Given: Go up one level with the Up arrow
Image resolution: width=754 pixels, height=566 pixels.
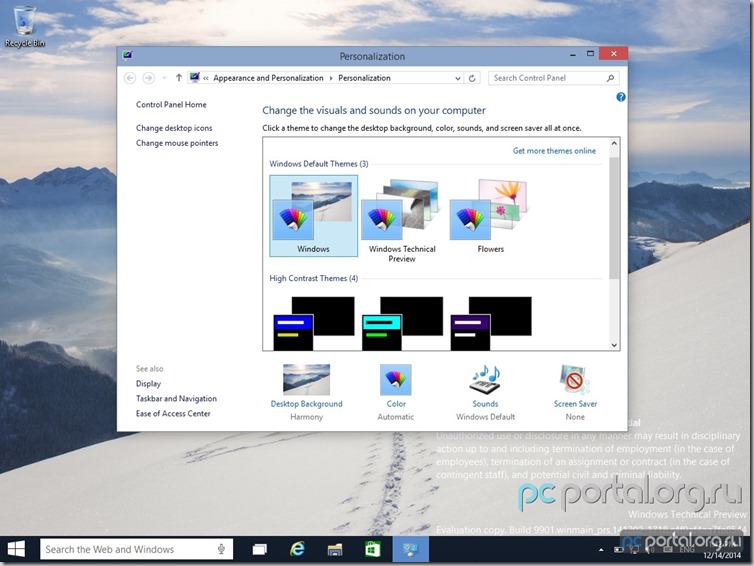Looking at the screenshot, I should (178, 78).
